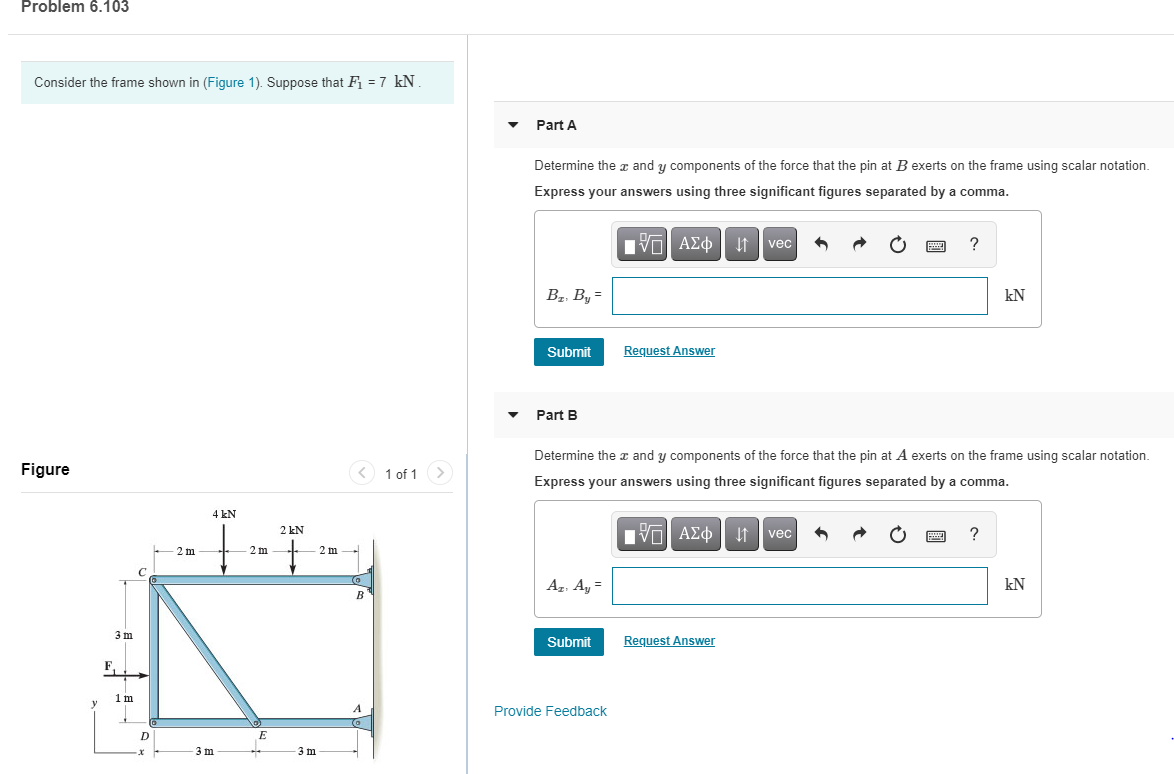The width and height of the screenshot is (1174, 774).
Task: Click the vec button in Part B editor
Action: tap(779, 533)
